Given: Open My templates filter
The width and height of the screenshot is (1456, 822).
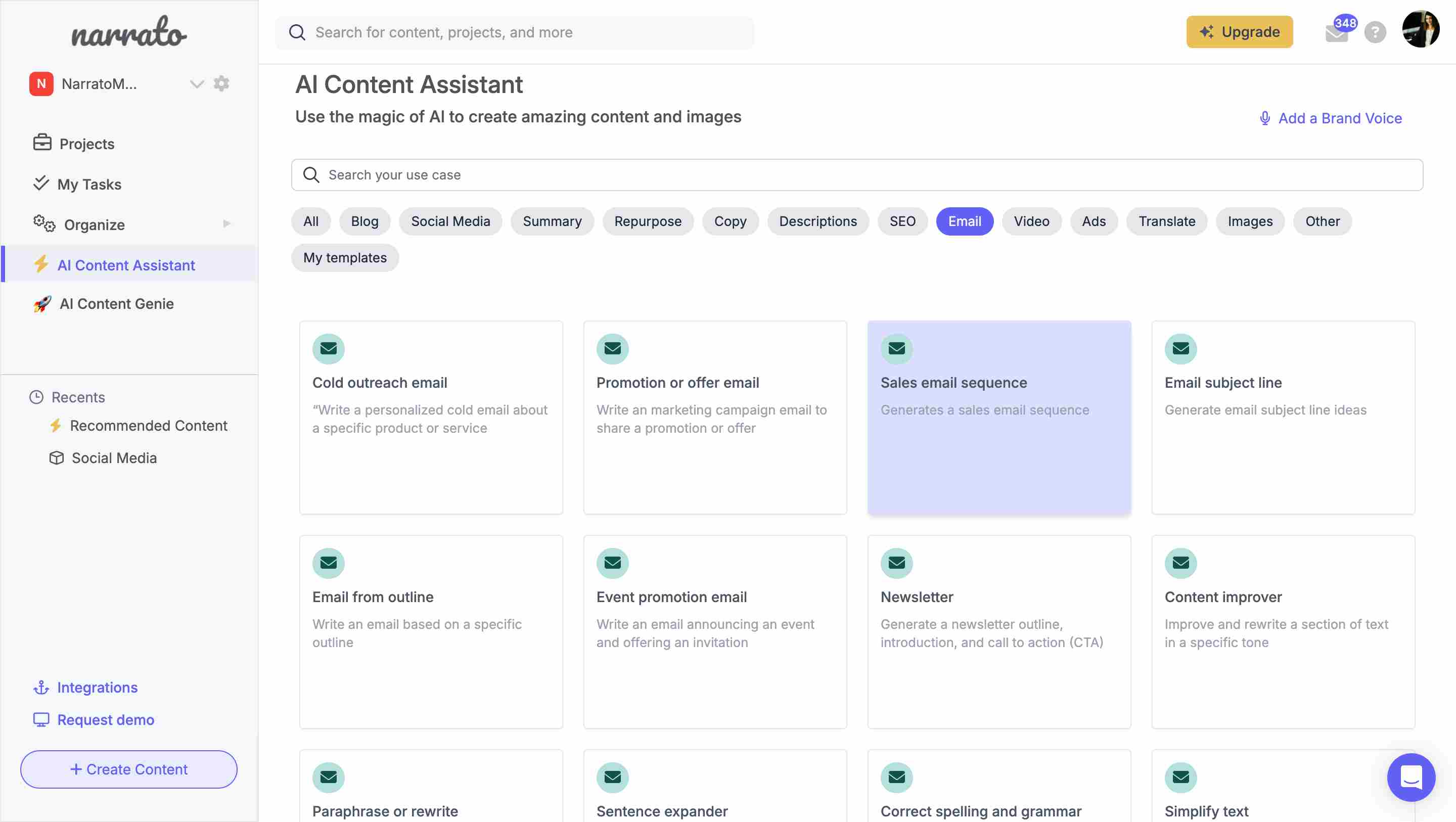Looking at the screenshot, I should (344, 257).
